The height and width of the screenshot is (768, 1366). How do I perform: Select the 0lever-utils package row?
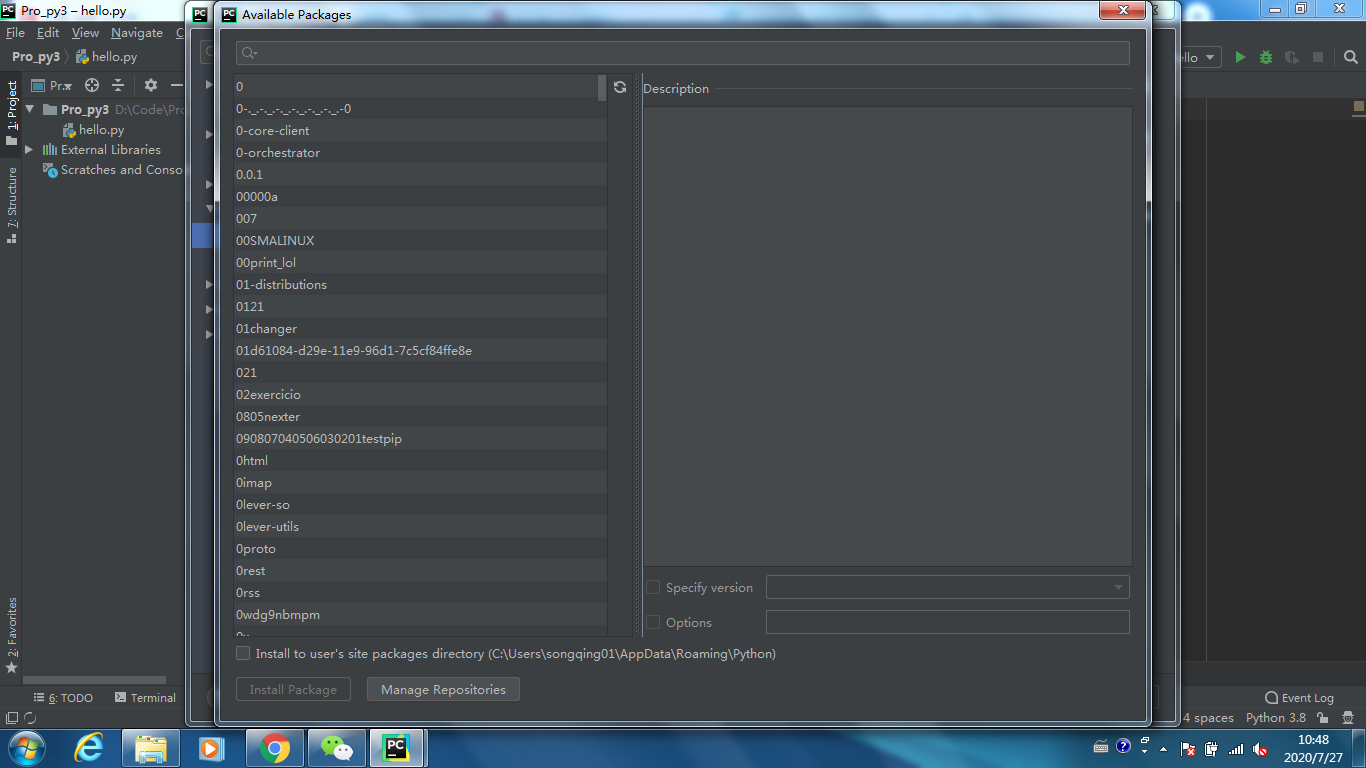point(420,527)
